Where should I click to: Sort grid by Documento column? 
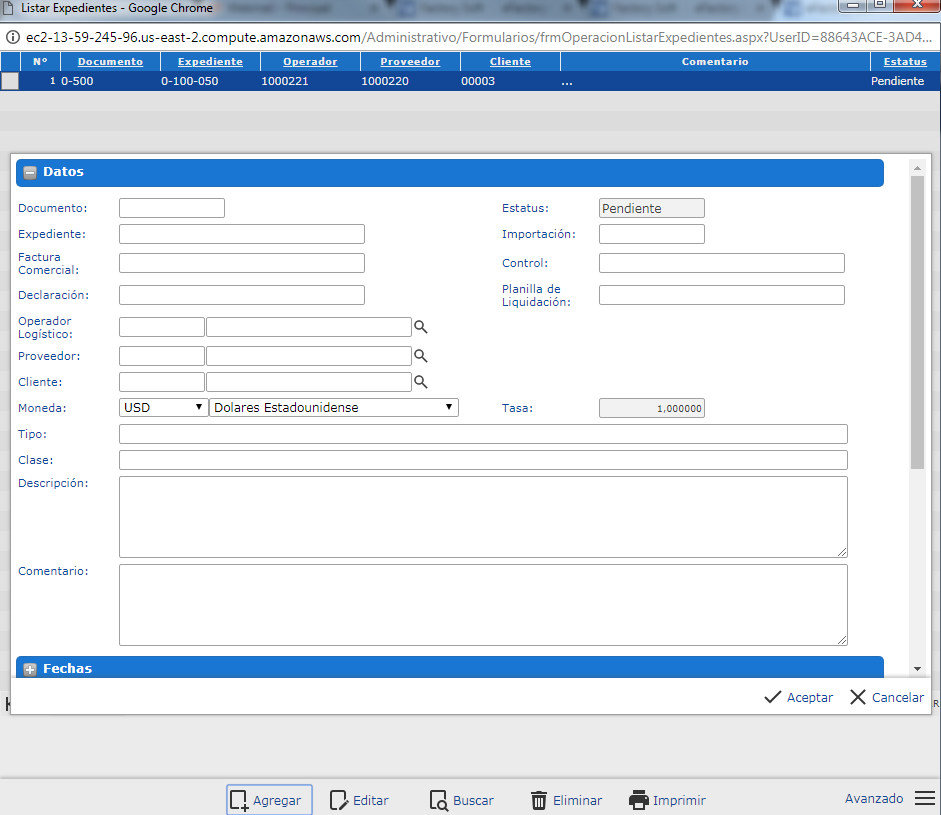tap(110, 61)
